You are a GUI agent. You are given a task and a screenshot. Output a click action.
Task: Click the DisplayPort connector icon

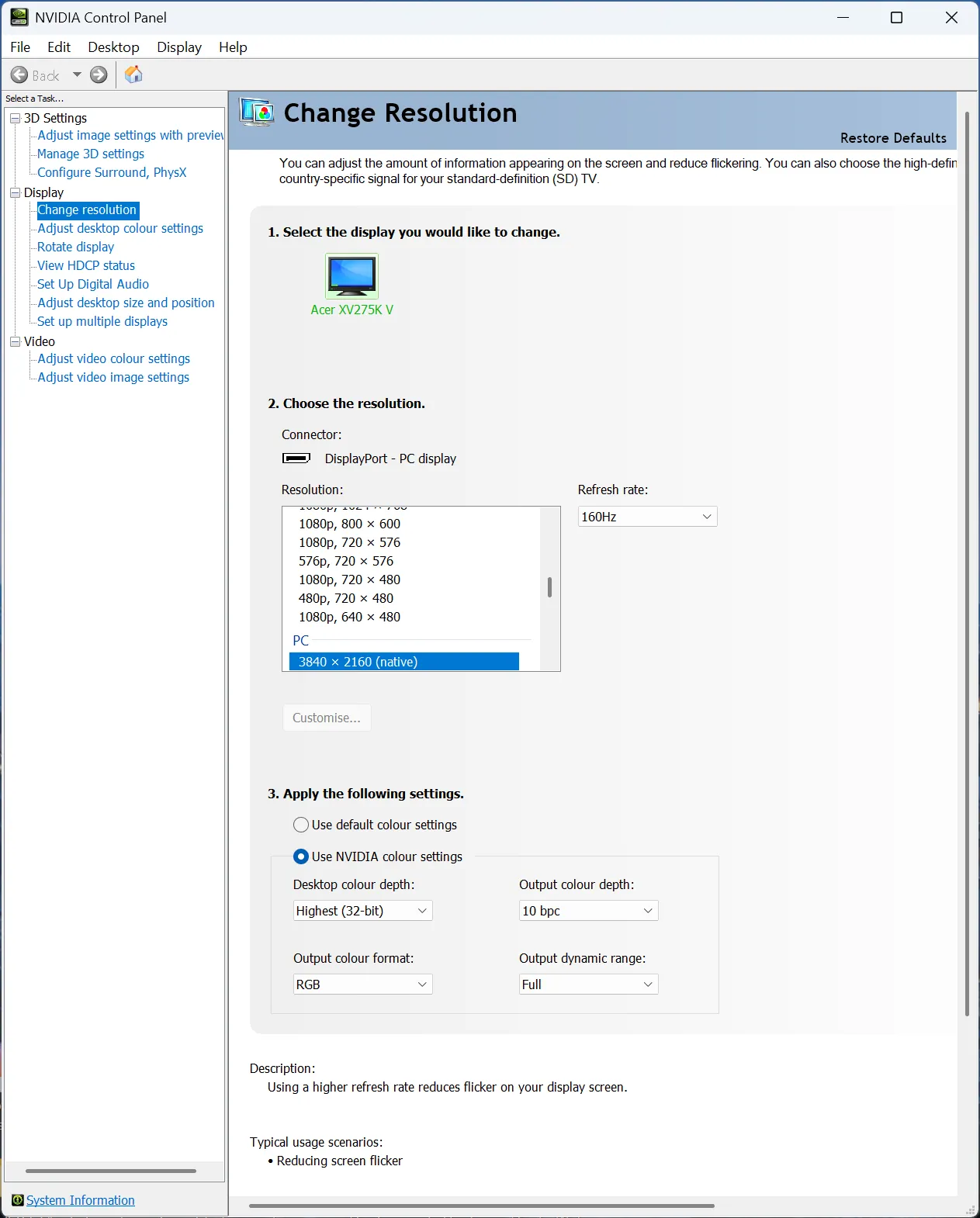pyautogui.click(x=296, y=458)
